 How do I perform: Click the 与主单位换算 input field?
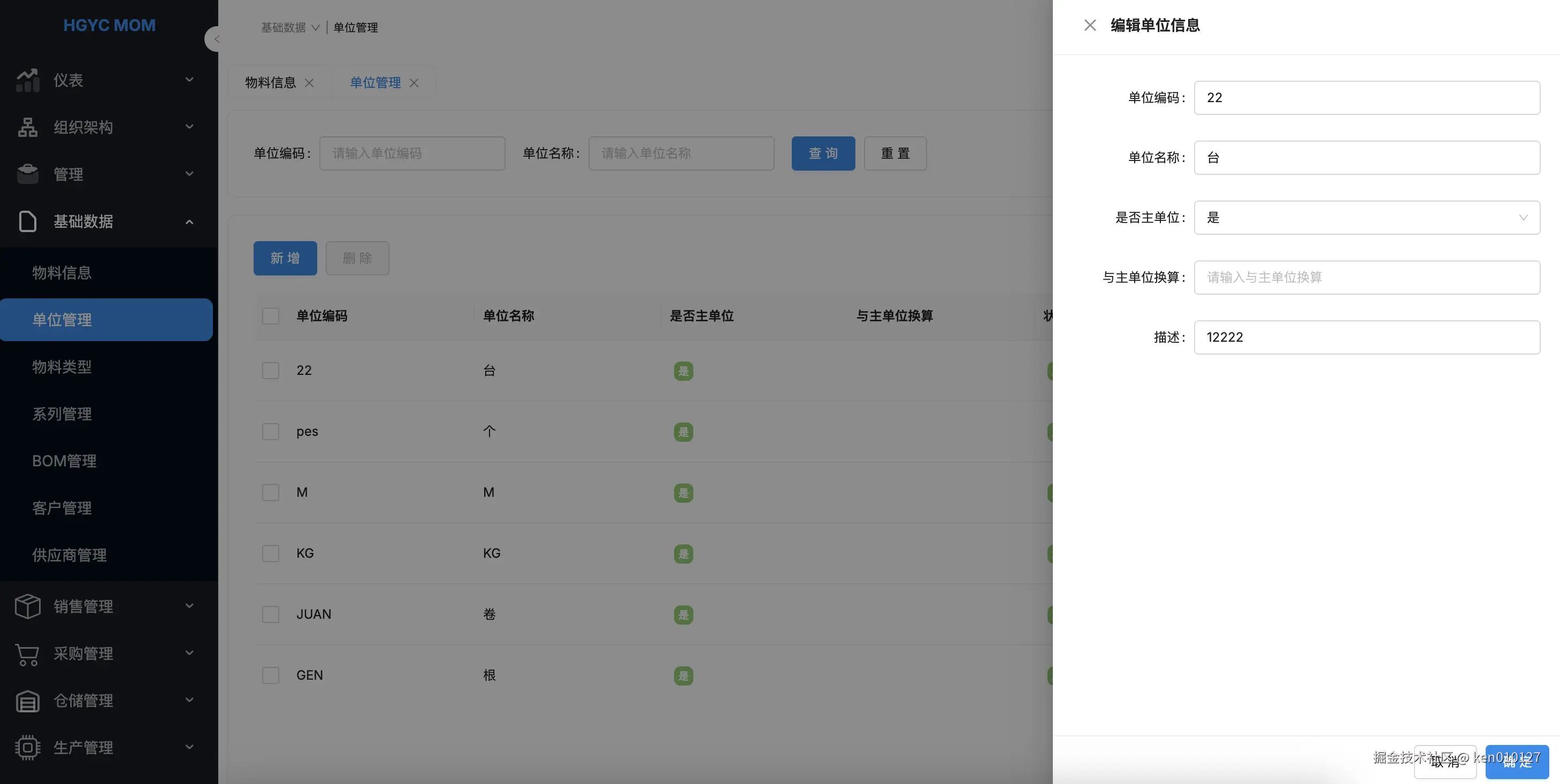pos(1366,277)
